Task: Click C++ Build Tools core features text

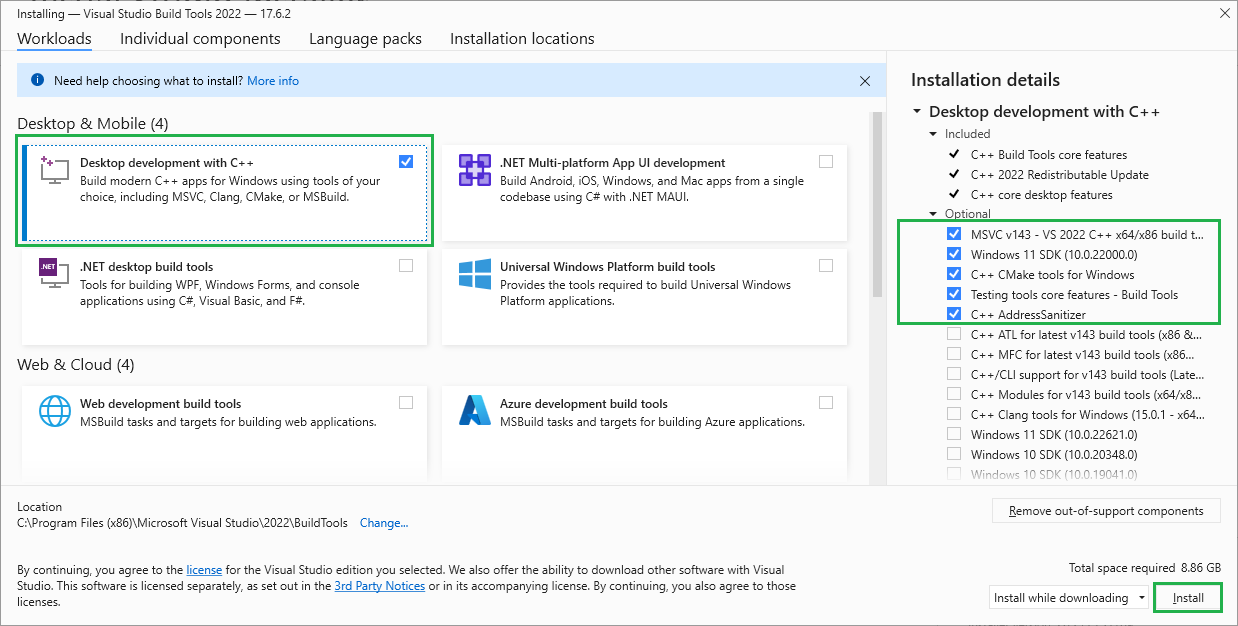Action: coord(1049,155)
